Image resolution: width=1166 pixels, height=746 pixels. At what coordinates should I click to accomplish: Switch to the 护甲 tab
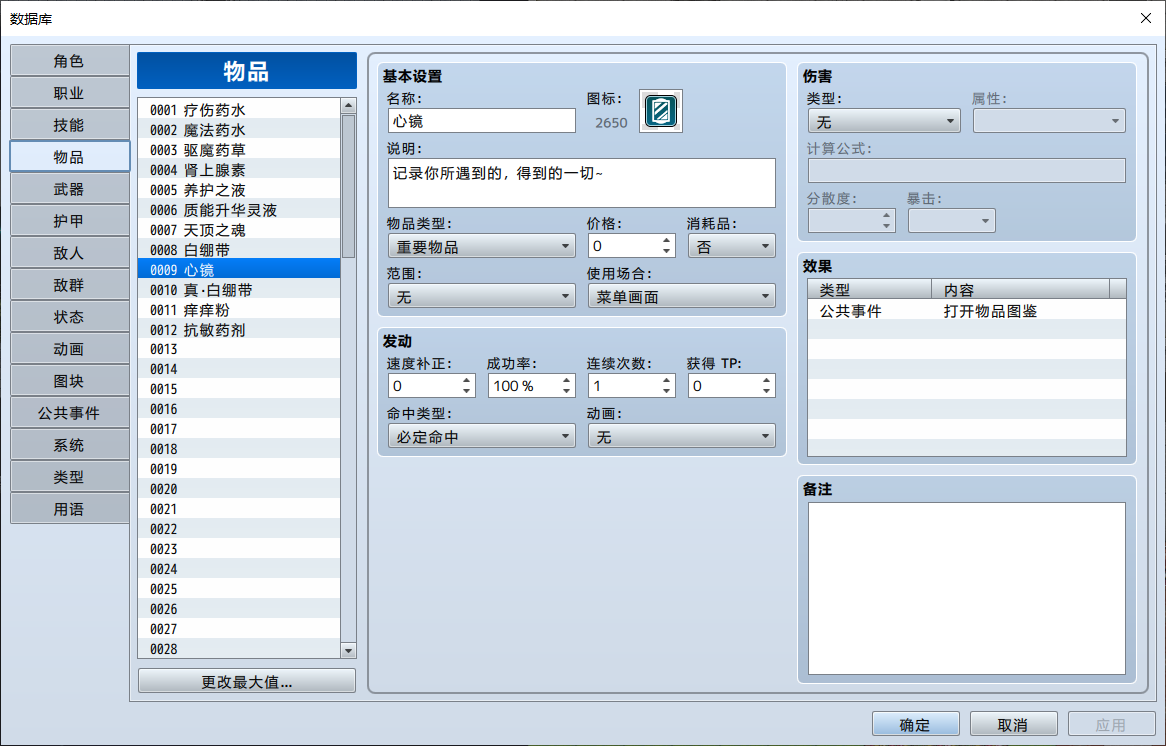69,221
